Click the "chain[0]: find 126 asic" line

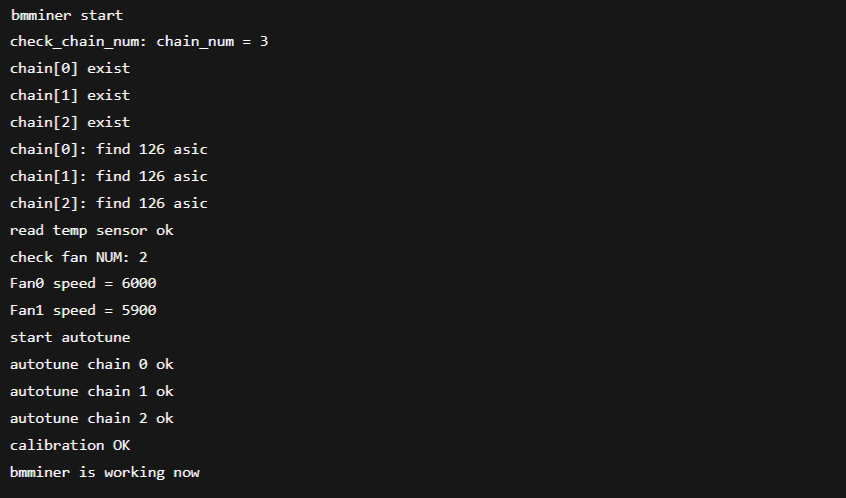109,149
